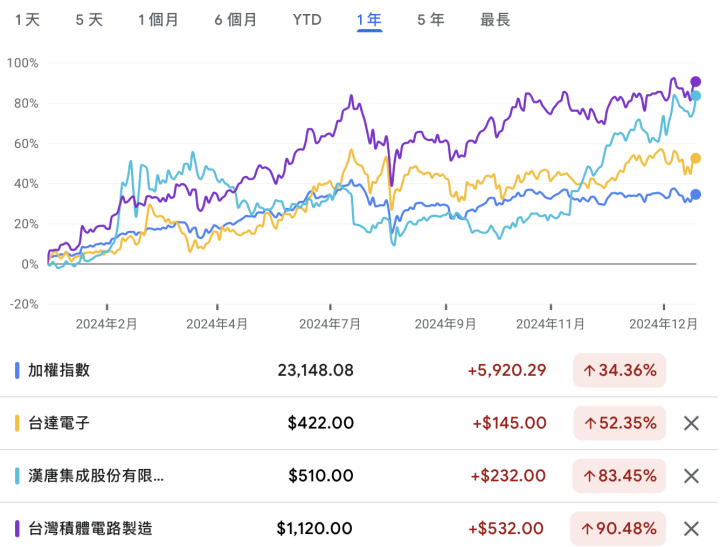Click the yellow 台達電子 endpoint dot
The image size is (720, 547).
coord(696,158)
